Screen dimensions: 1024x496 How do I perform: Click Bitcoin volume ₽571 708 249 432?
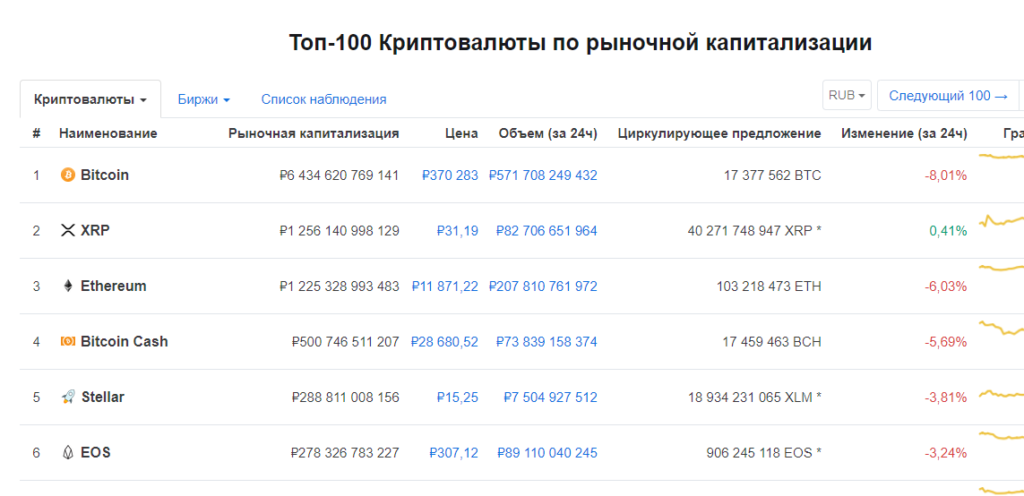pyautogui.click(x=543, y=176)
